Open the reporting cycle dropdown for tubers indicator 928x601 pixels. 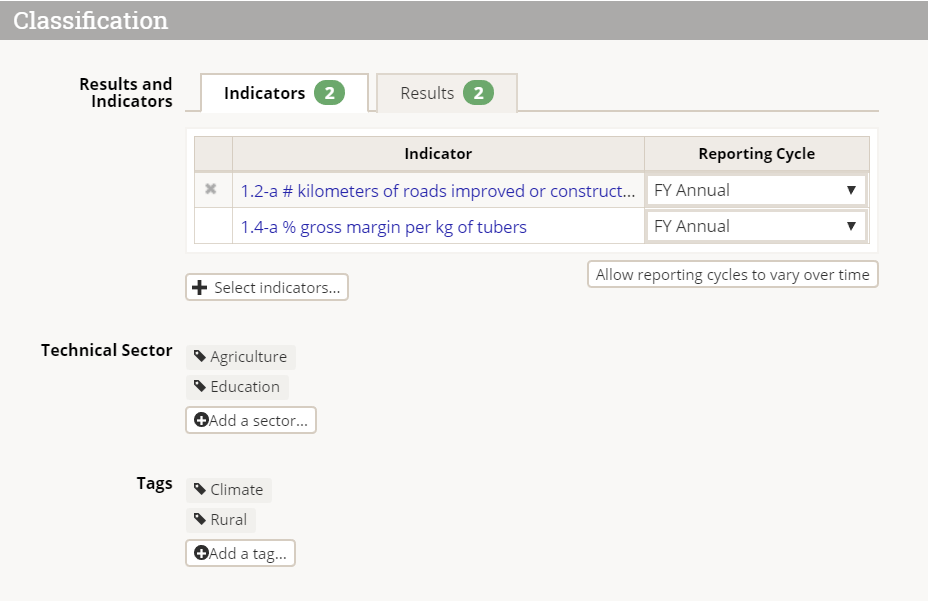(756, 226)
